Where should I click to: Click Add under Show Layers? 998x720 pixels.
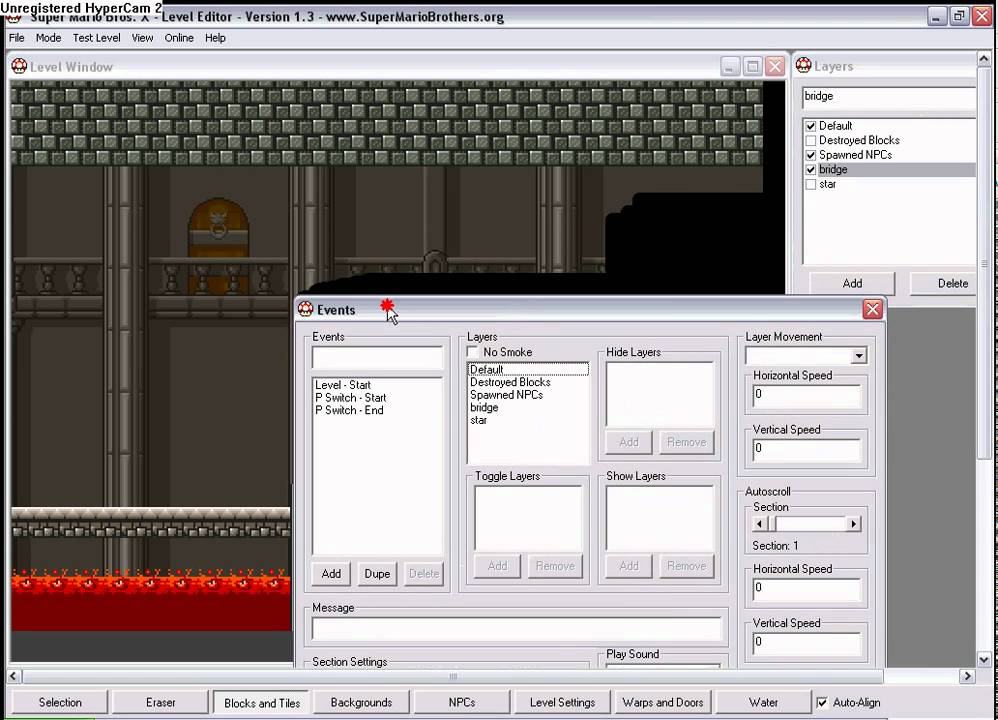(628, 566)
